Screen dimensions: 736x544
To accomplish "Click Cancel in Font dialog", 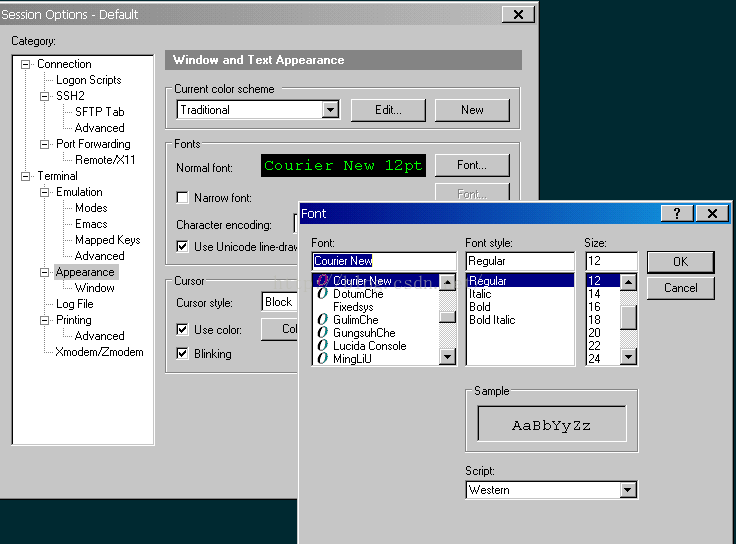I will (681, 288).
